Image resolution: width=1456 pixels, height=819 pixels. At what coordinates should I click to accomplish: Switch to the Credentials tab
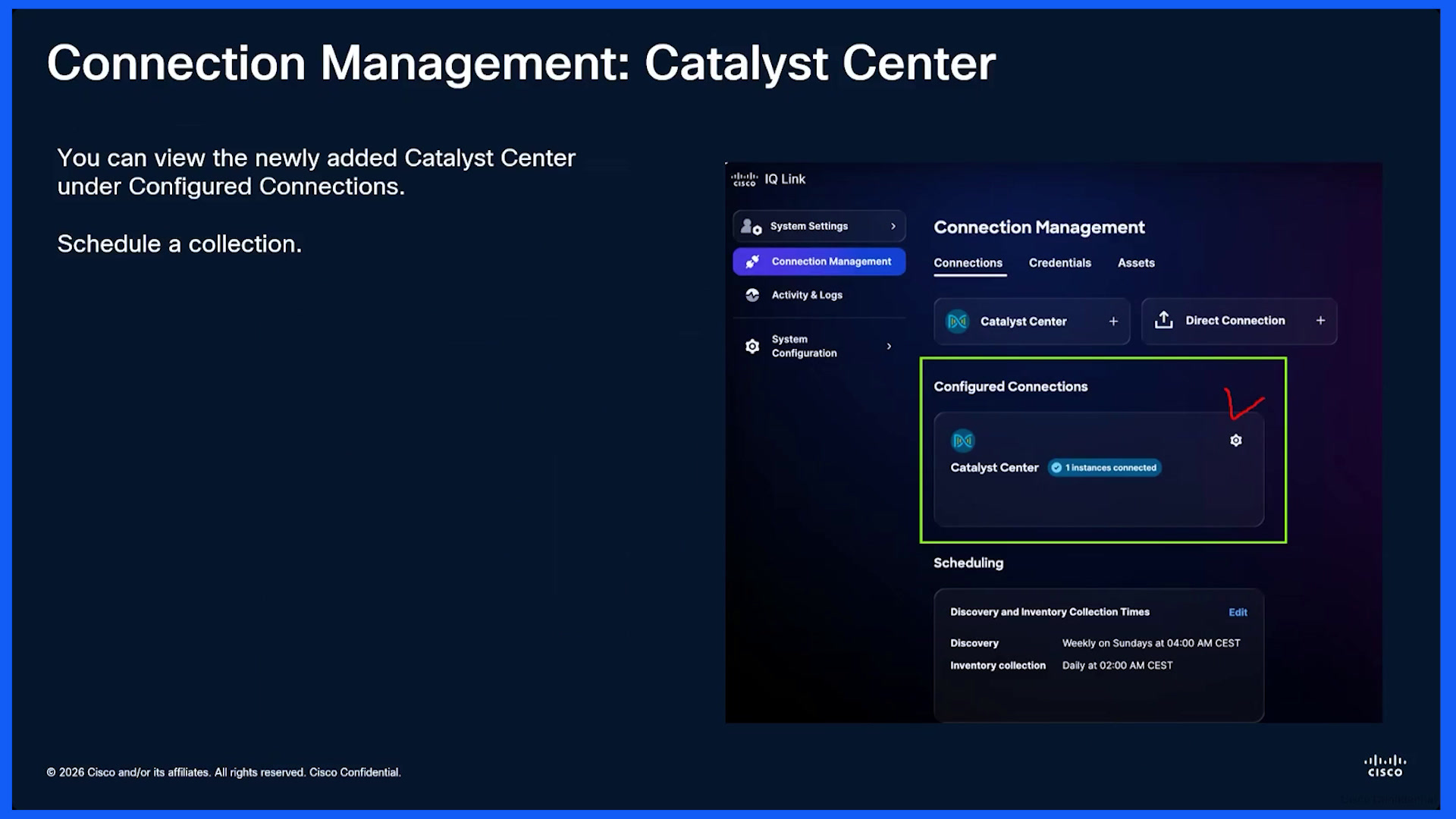tap(1059, 263)
